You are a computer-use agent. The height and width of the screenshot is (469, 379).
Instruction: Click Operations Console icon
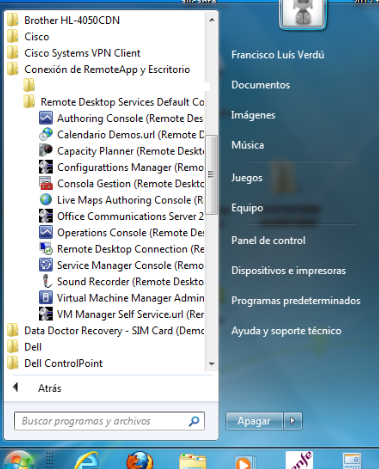pyautogui.click(x=46, y=232)
